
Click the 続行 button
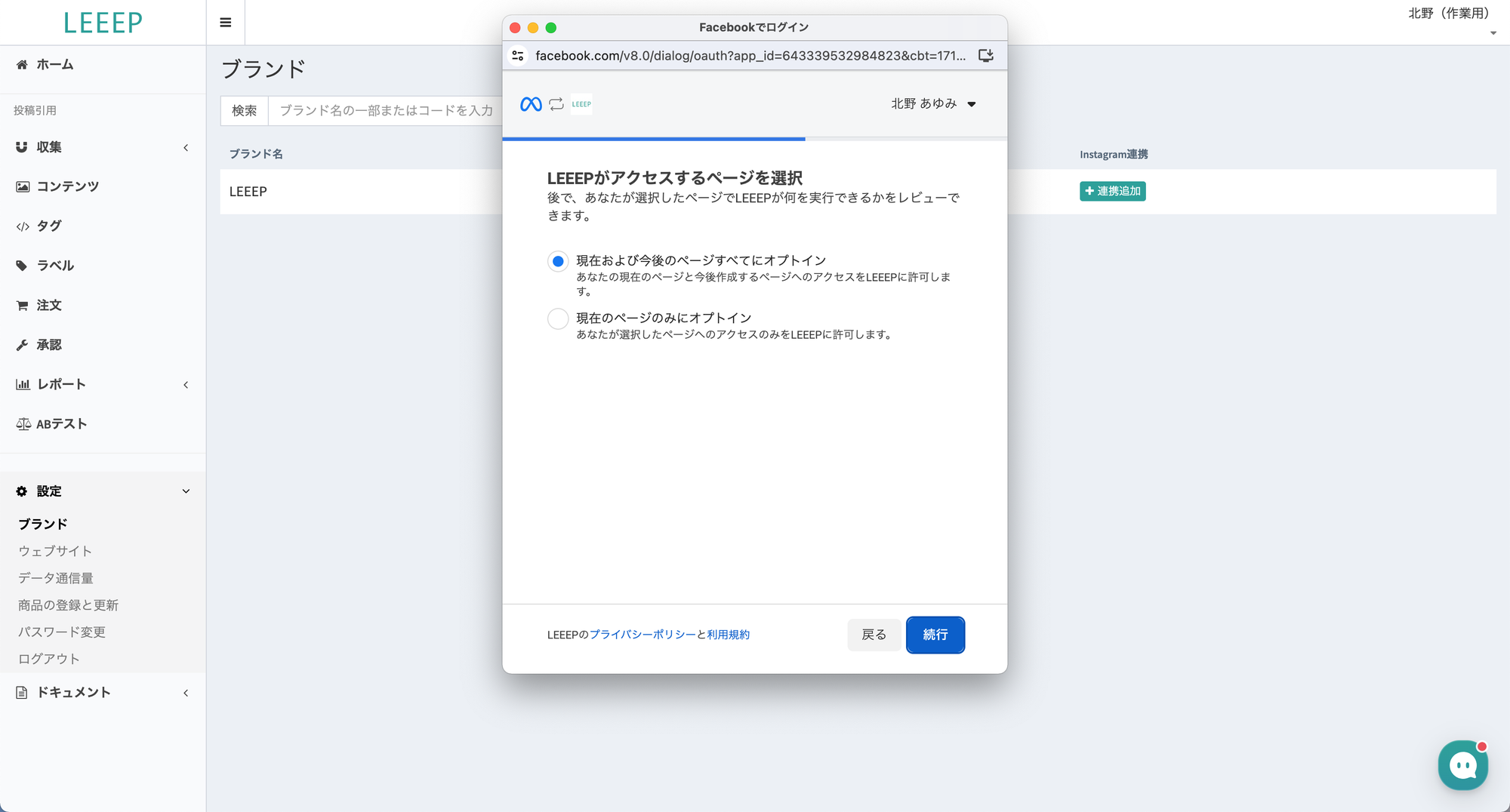coord(935,635)
